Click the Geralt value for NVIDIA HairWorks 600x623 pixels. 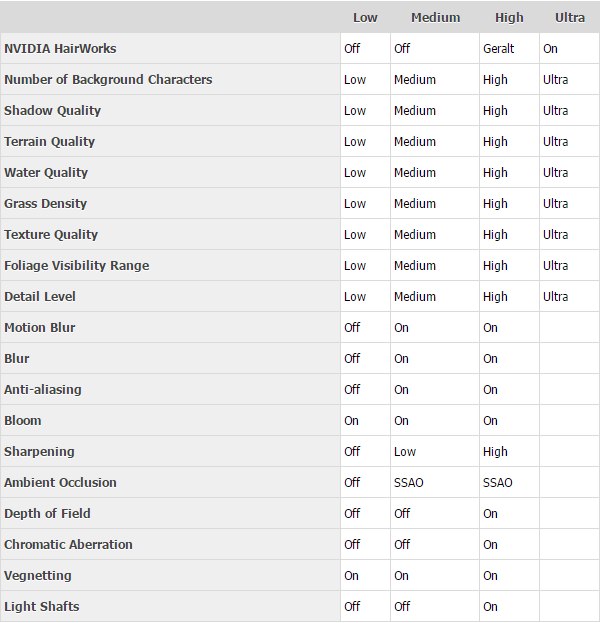coord(498,48)
